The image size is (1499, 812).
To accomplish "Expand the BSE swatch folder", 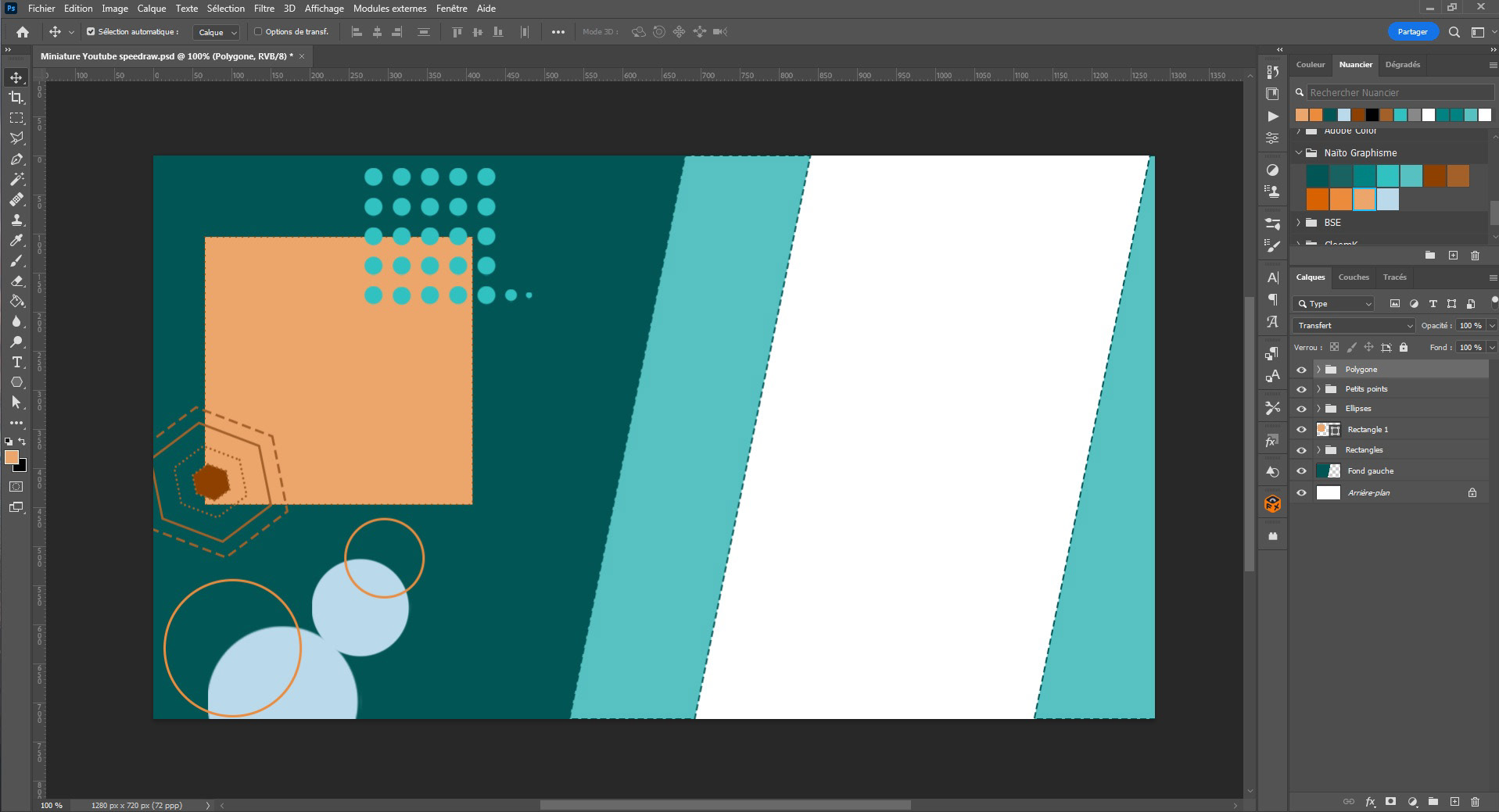I will coord(1299,223).
